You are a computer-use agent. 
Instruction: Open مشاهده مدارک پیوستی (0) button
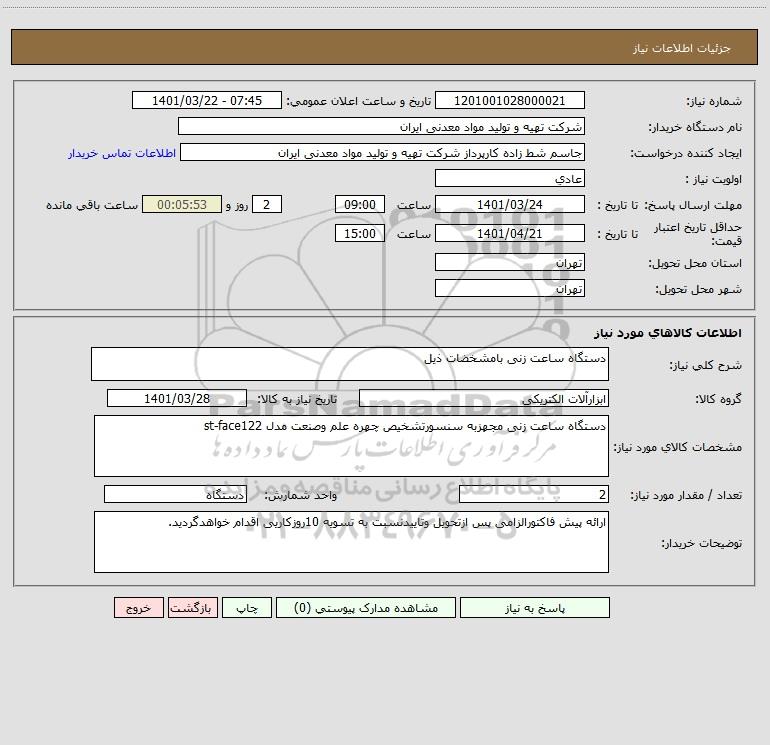pos(365,608)
